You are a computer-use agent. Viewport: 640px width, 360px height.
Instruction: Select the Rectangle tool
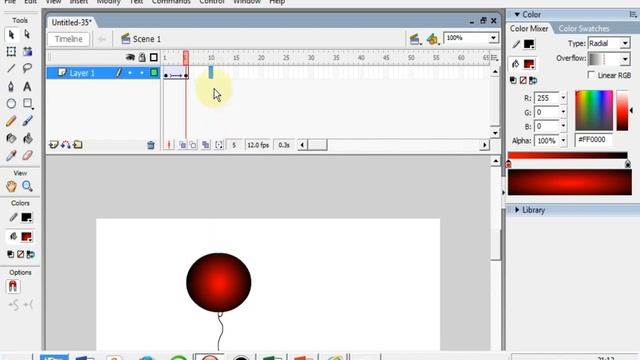point(28,103)
